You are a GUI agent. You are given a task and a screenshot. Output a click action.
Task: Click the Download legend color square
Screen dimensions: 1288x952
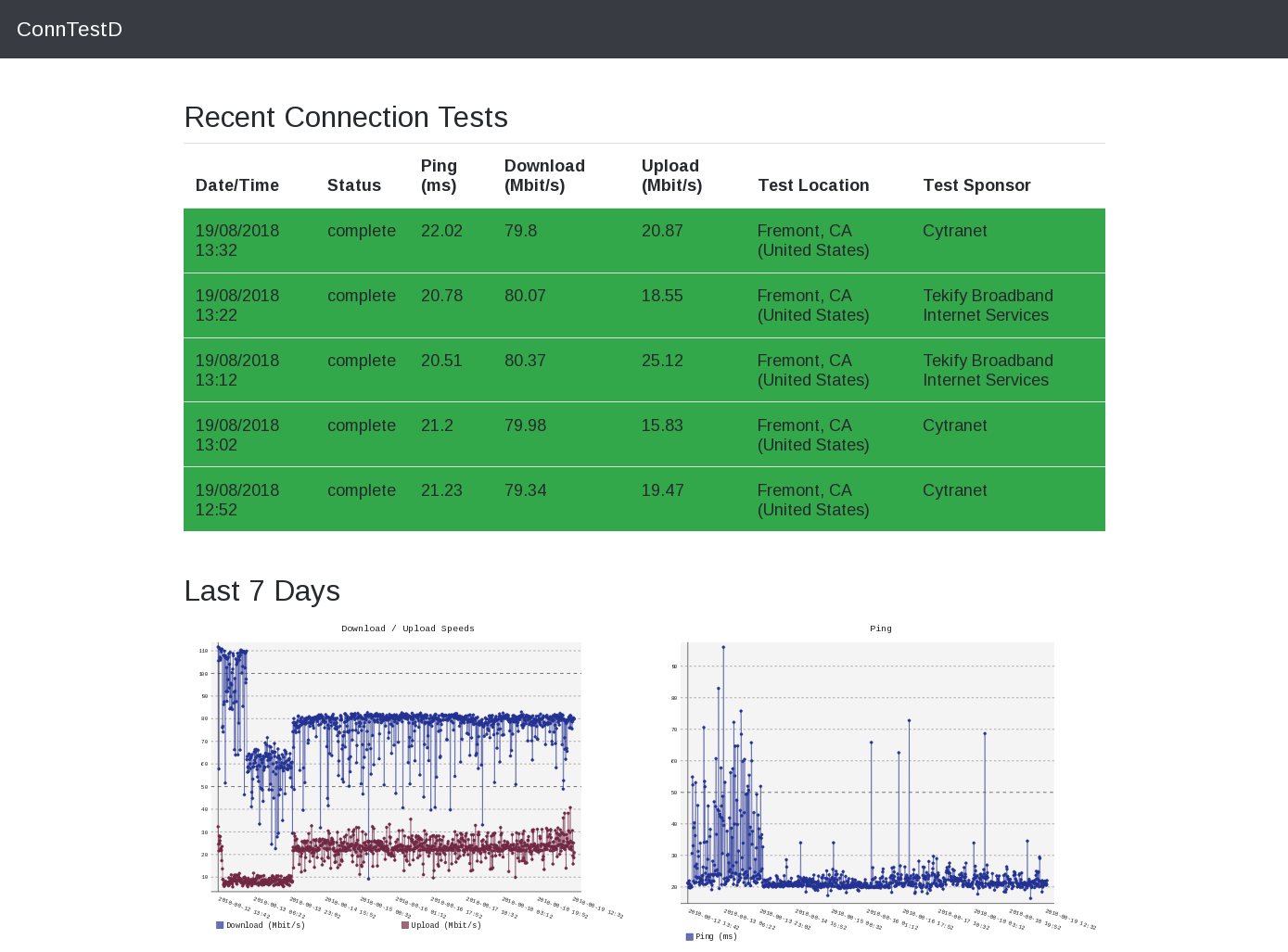(x=220, y=925)
